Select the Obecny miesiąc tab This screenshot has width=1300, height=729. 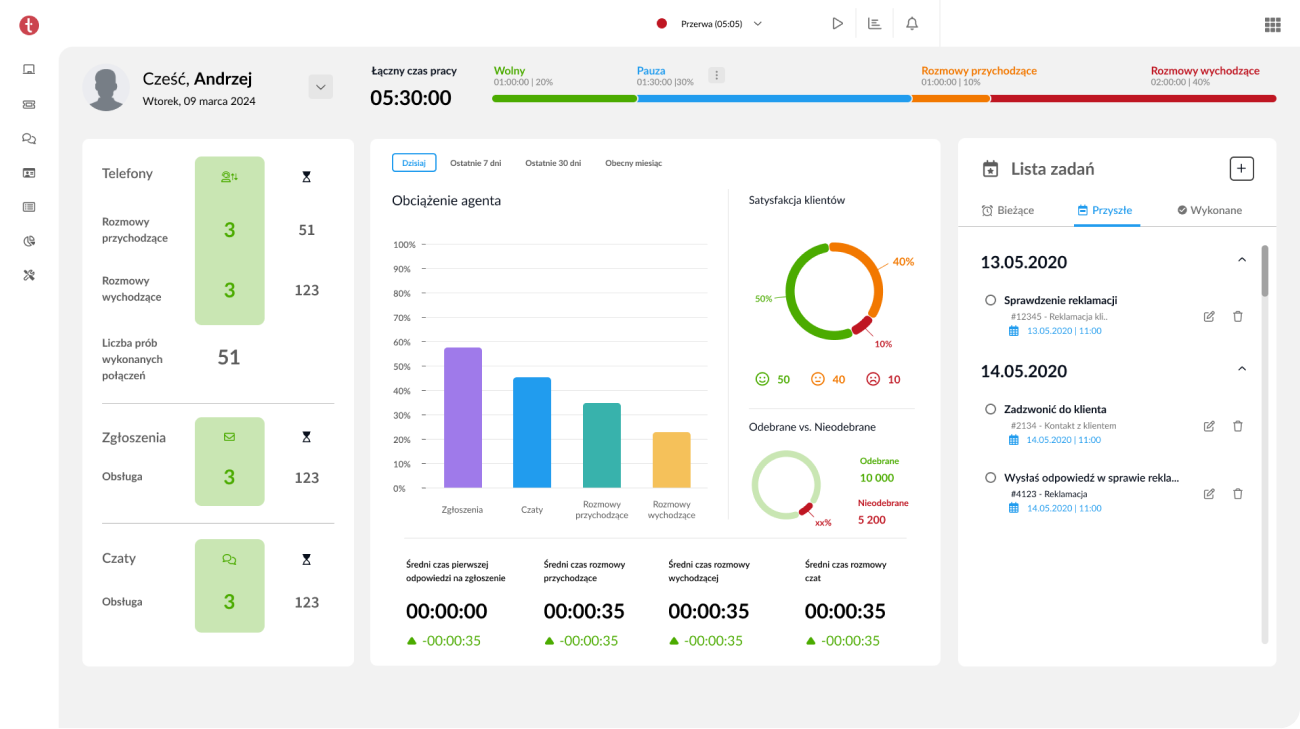(633, 163)
